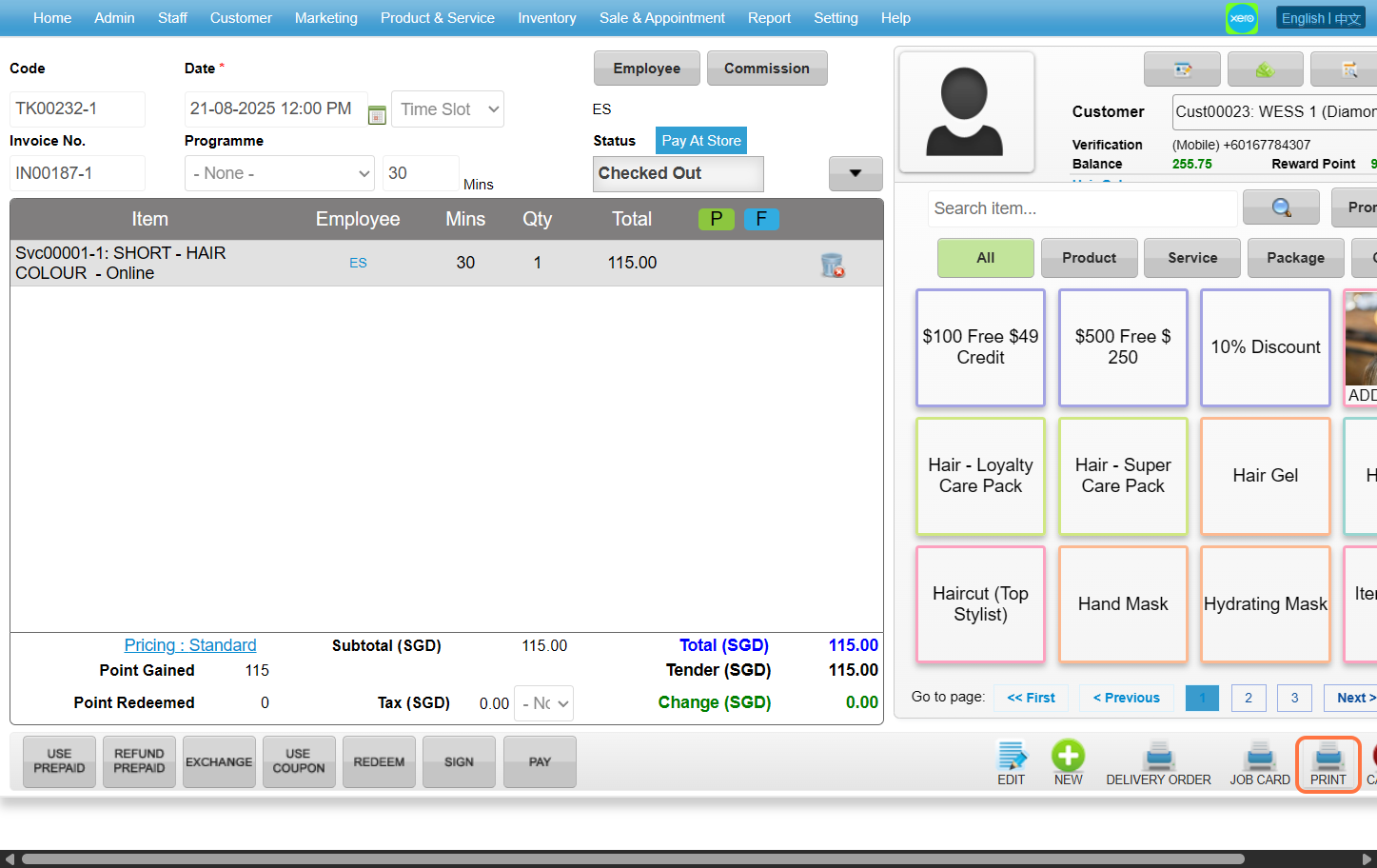Click the green money icon button
The width and height of the screenshot is (1377, 868).
point(1265,69)
